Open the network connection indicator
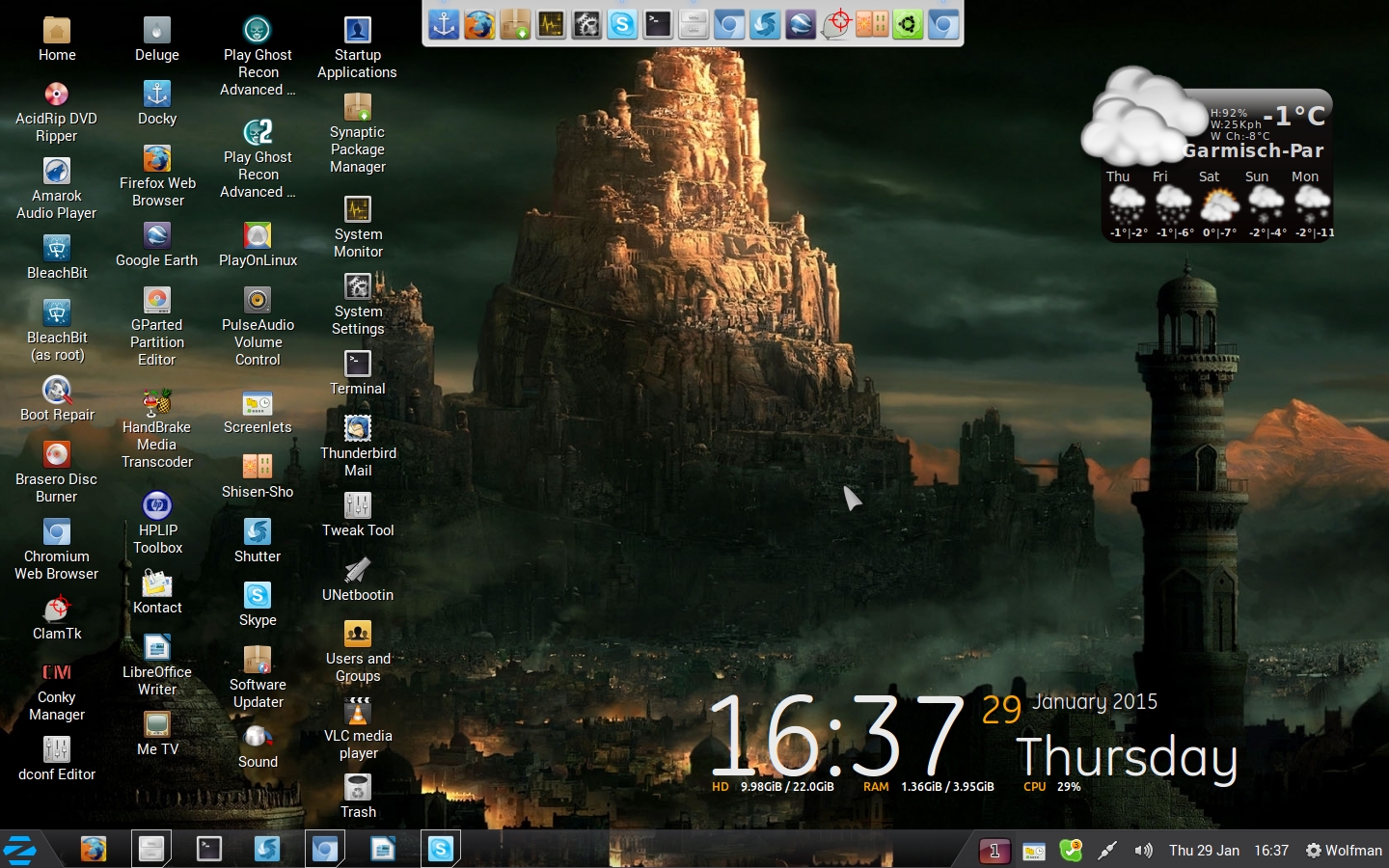The image size is (1389, 868). pos(1107,850)
